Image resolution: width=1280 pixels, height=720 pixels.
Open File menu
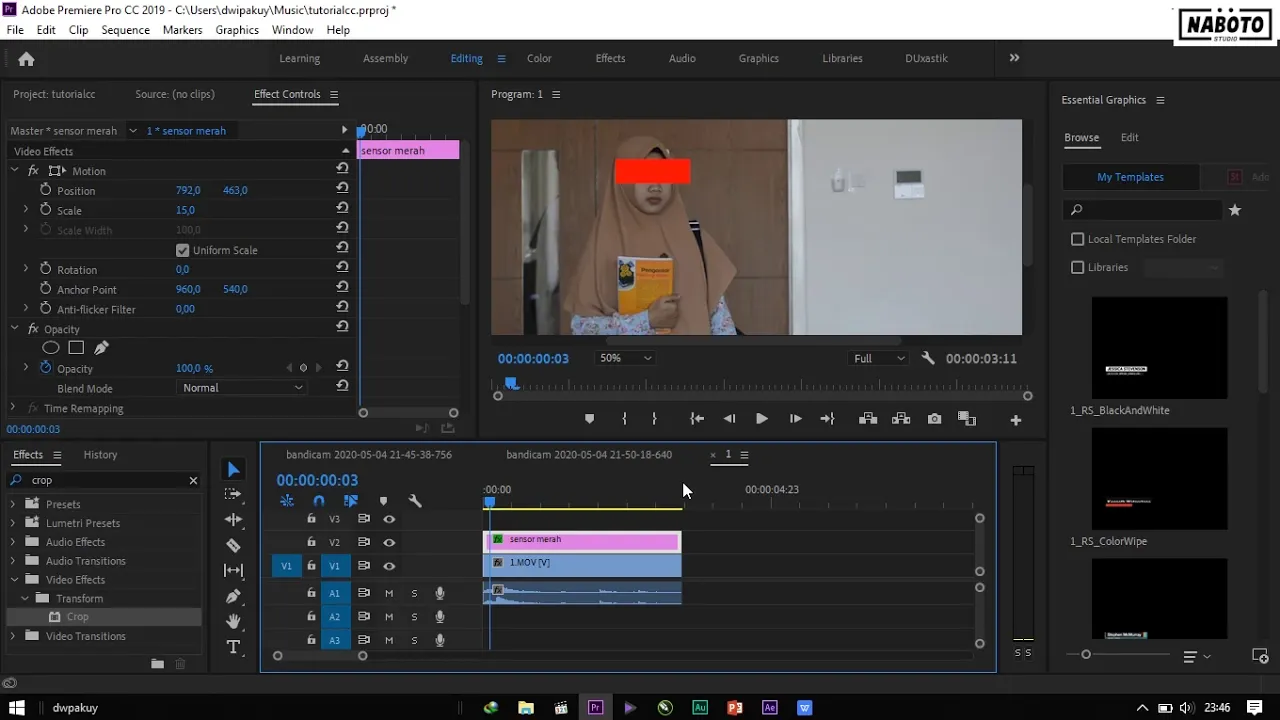[x=15, y=30]
